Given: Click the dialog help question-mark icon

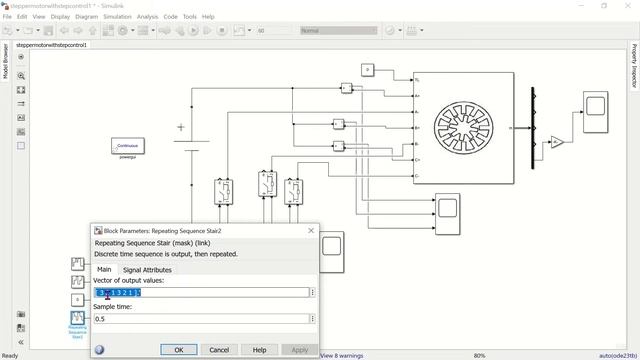Looking at the screenshot, I should tap(99, 350).
